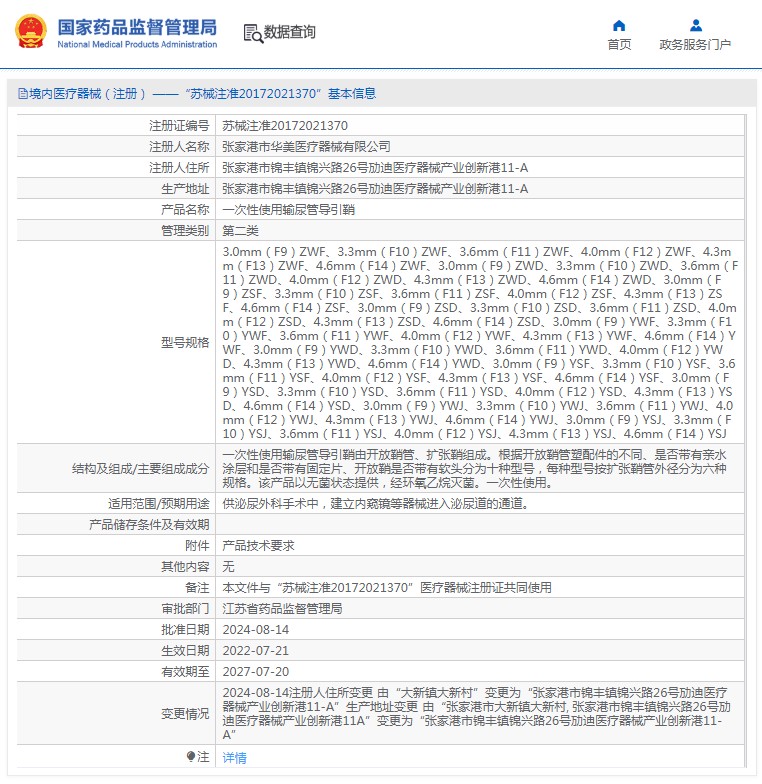Click the 变更情况 label
Viewport: 762px width, 784px height.
[x=185, y=714]
